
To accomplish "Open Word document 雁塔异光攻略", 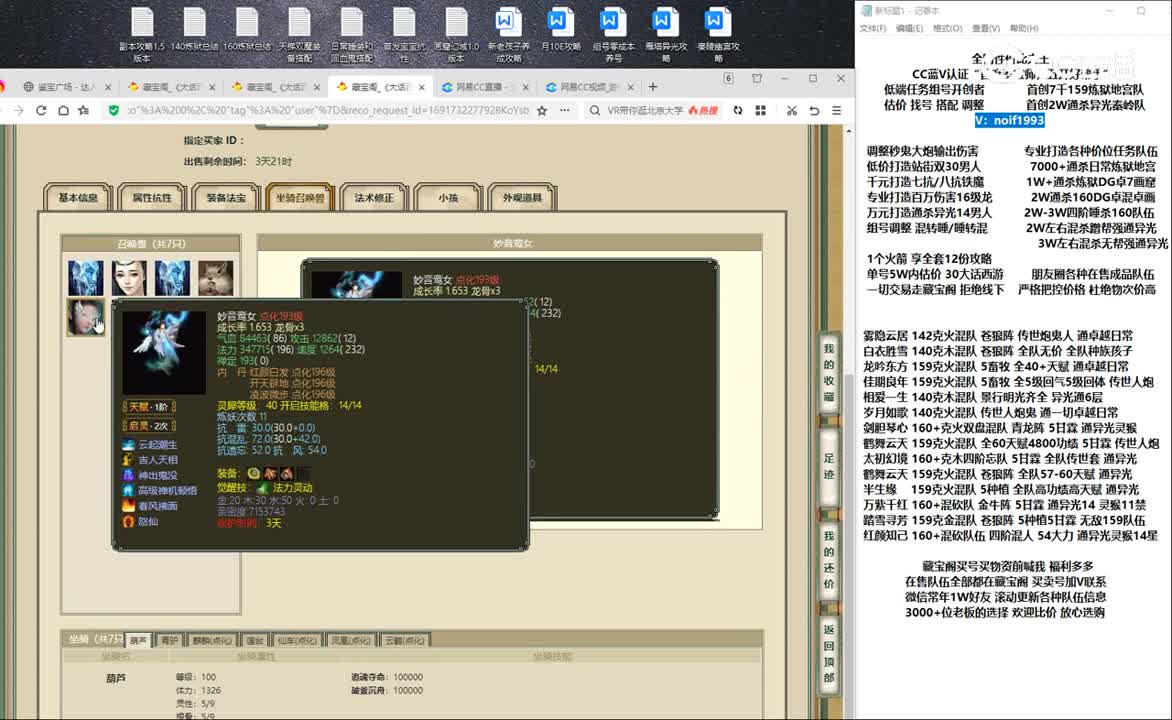I will [x=665, y=35].
